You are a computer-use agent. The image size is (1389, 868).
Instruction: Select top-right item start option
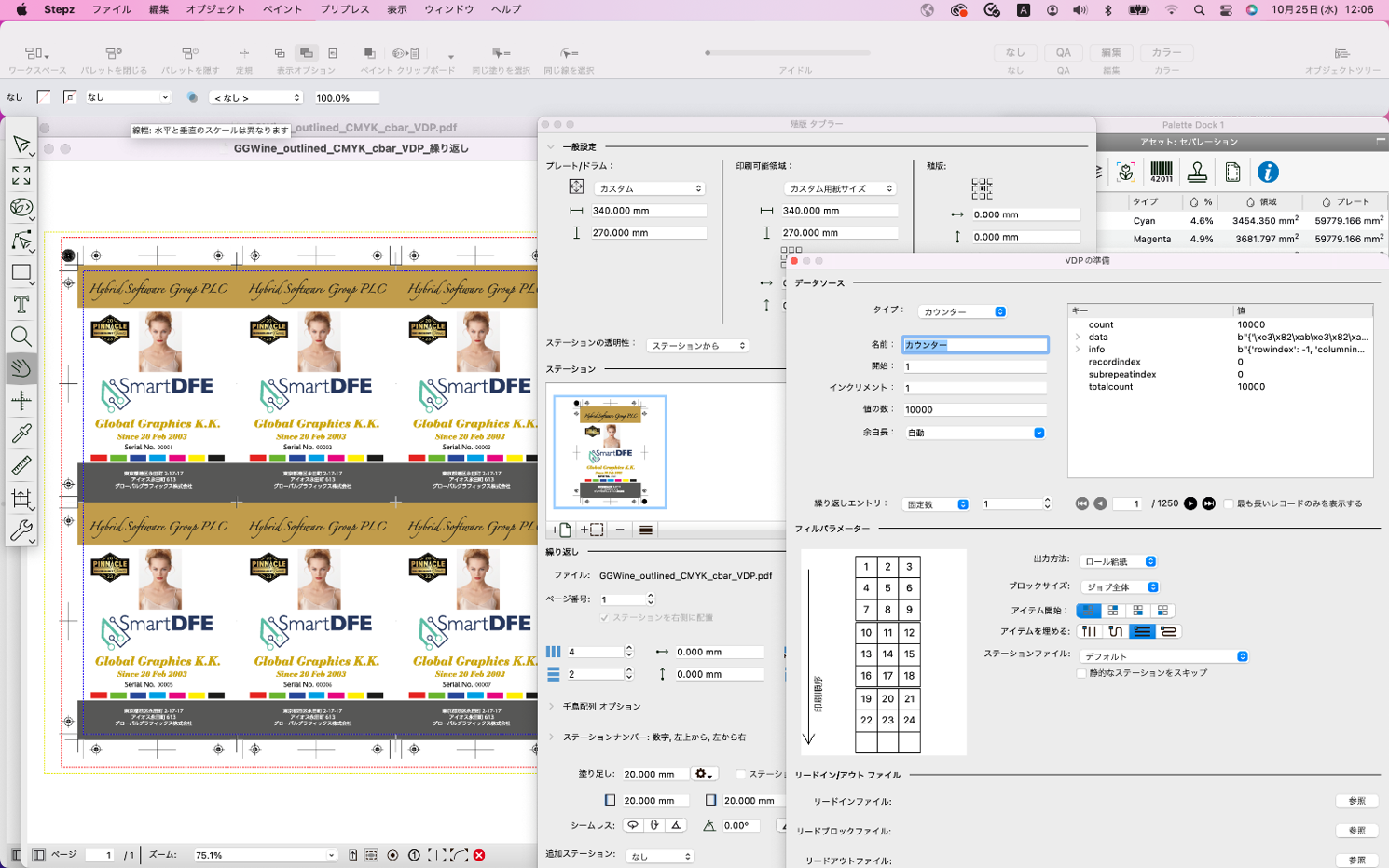[1113, 611]
